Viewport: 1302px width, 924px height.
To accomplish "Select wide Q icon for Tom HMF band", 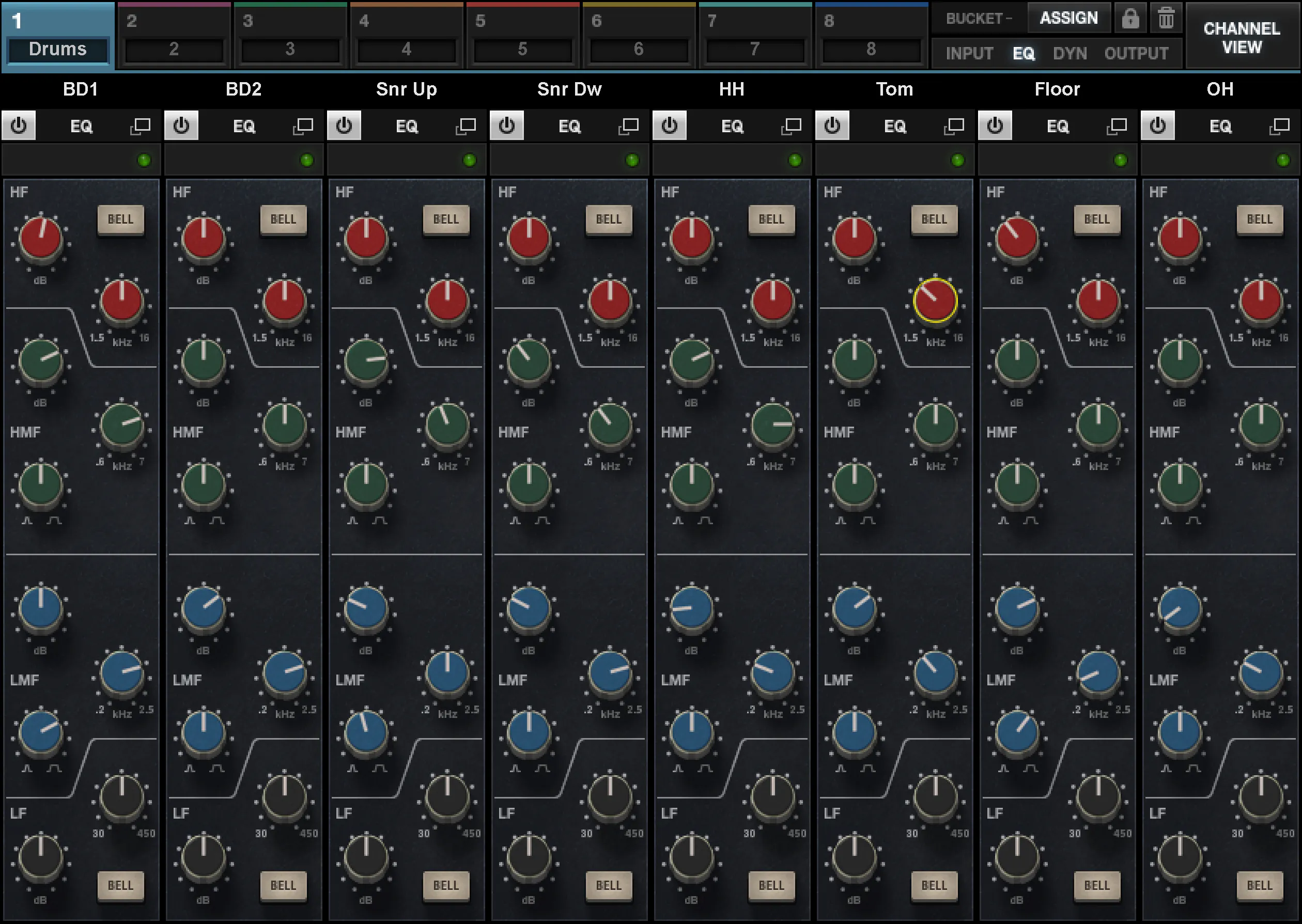I will 868,521.
